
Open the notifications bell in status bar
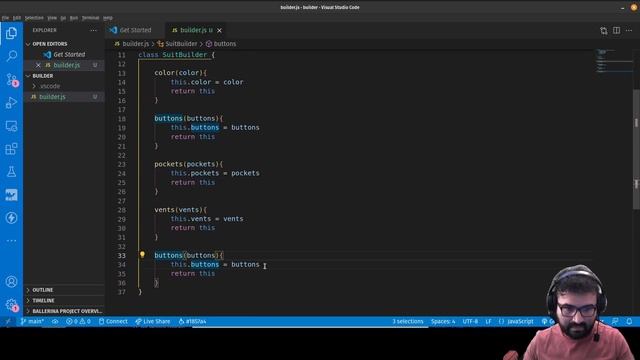629,322
